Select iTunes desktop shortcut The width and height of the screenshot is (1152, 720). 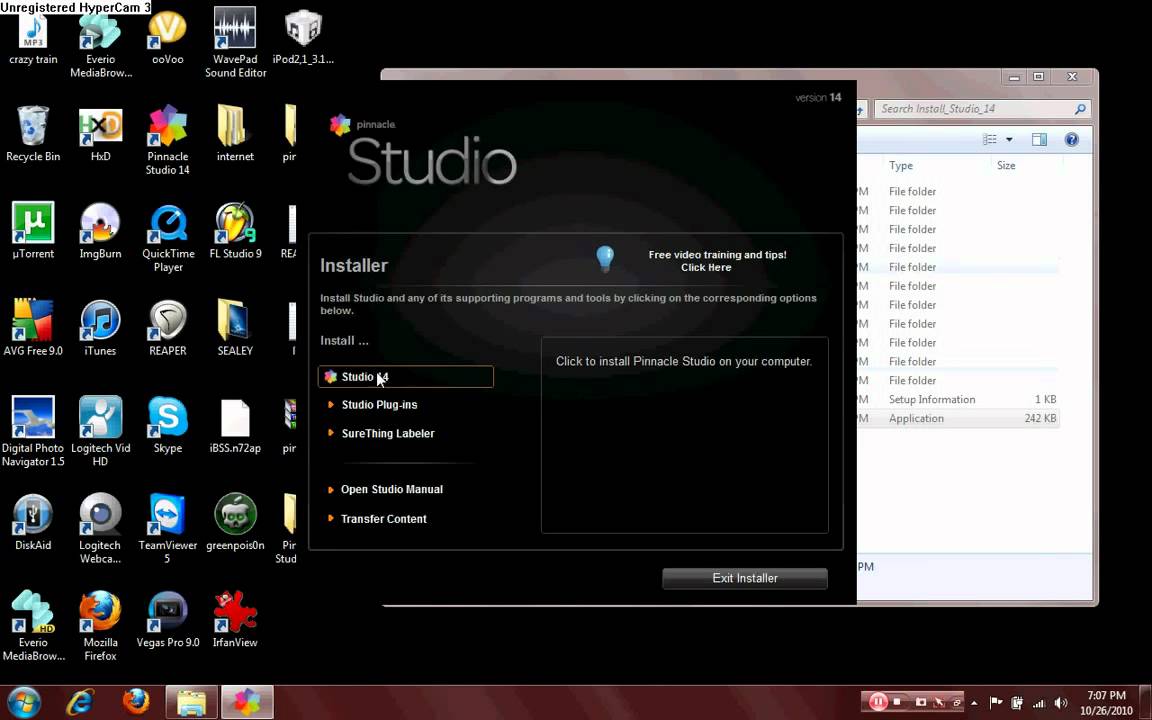[101, 328]
